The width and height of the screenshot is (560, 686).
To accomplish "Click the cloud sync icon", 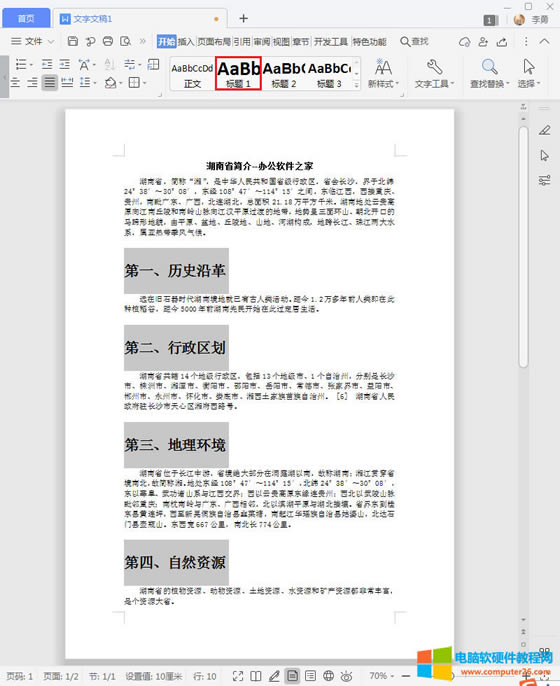I will tap(464, 42).
